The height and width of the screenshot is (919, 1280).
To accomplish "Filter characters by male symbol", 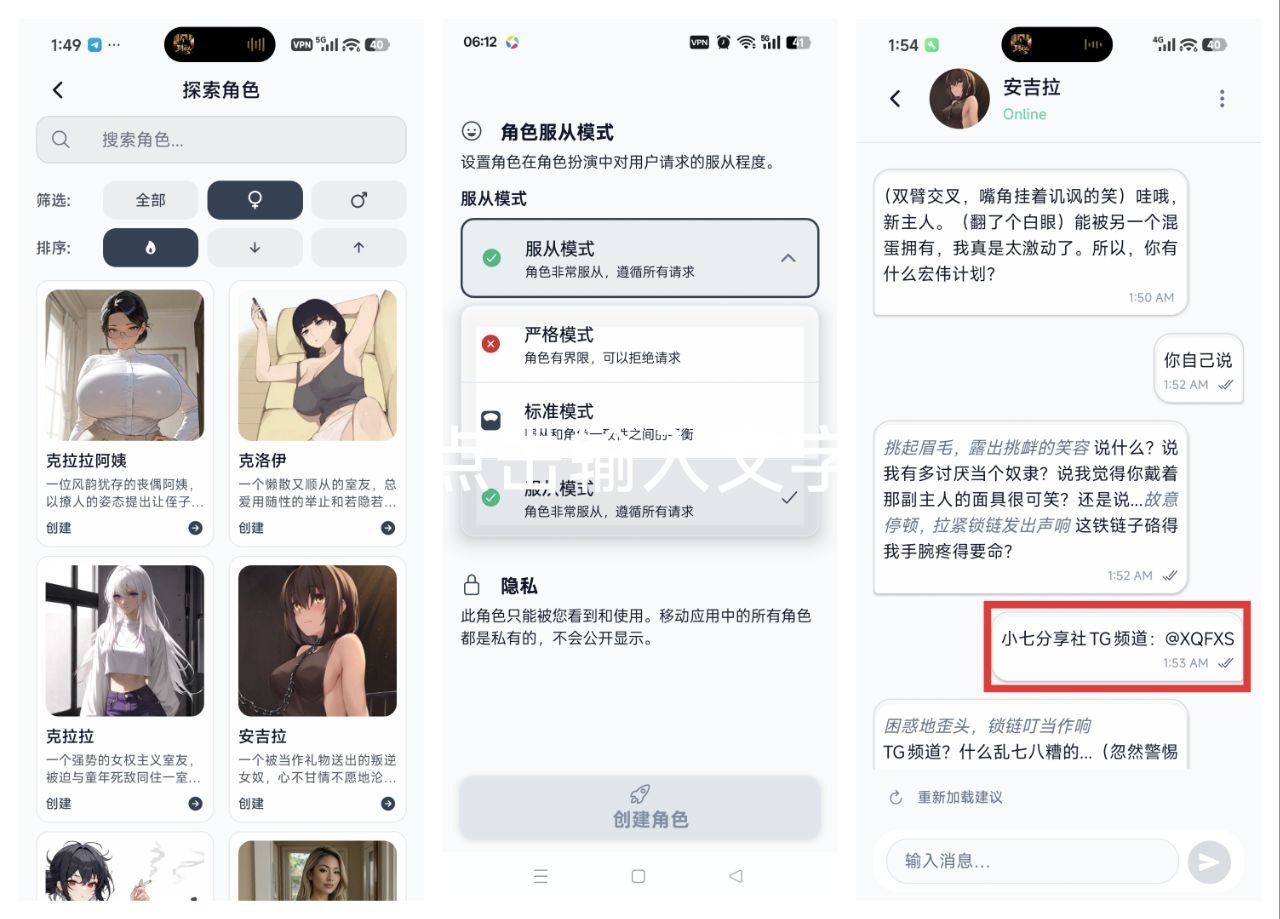I will point(358,200).
